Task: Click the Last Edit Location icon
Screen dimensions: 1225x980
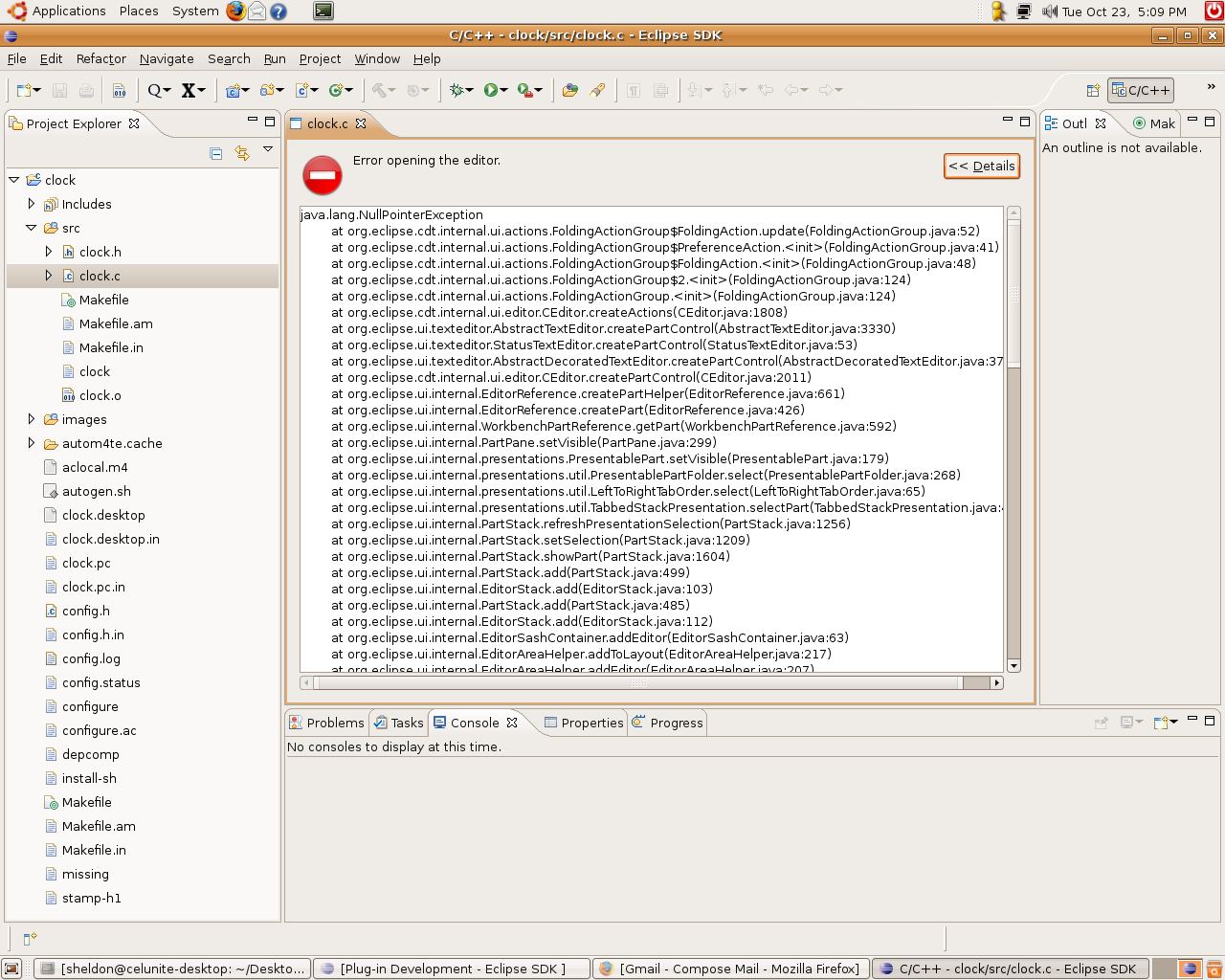Action: coord(766,90)
